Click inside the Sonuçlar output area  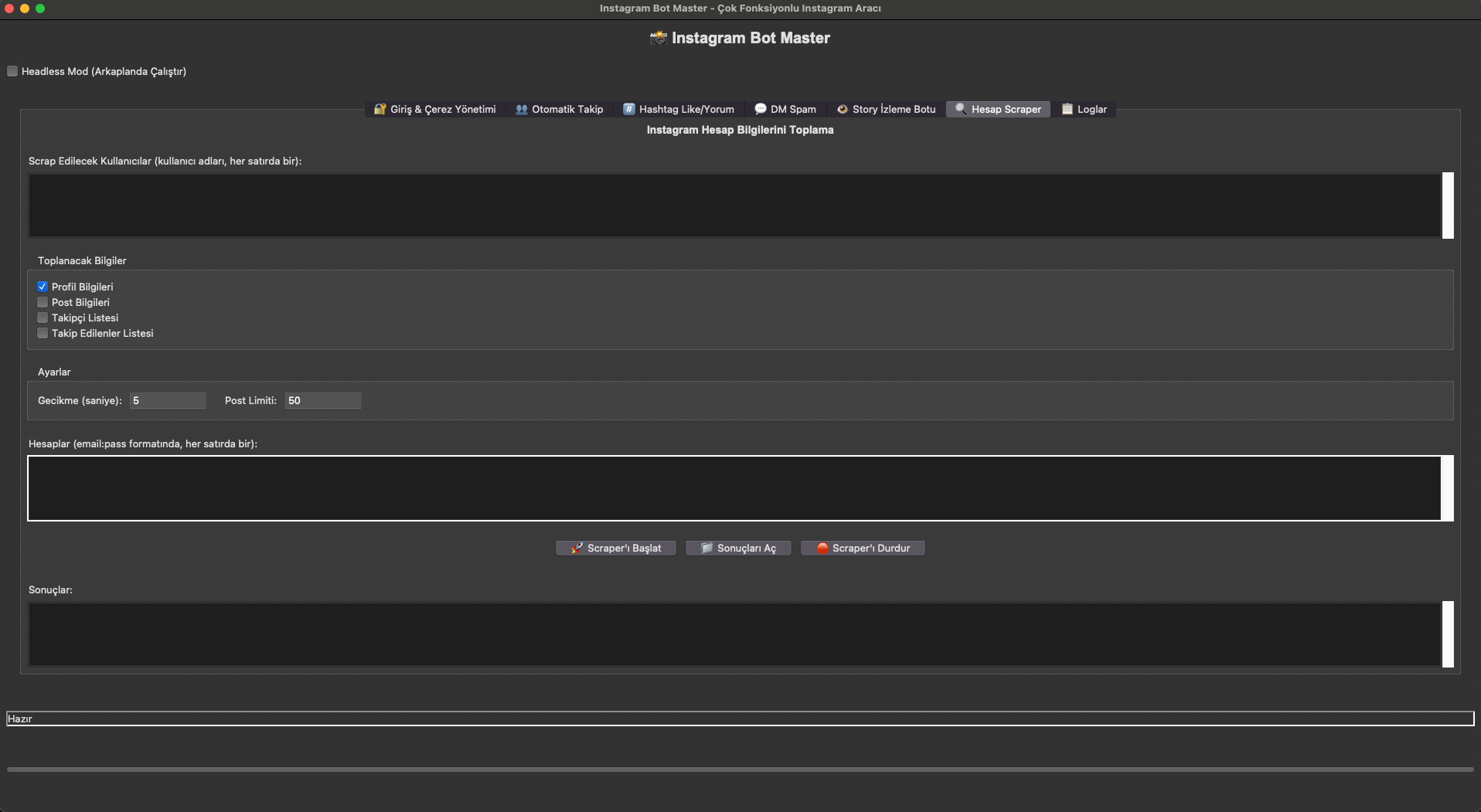pyautogui.click(x=734, y=634)
